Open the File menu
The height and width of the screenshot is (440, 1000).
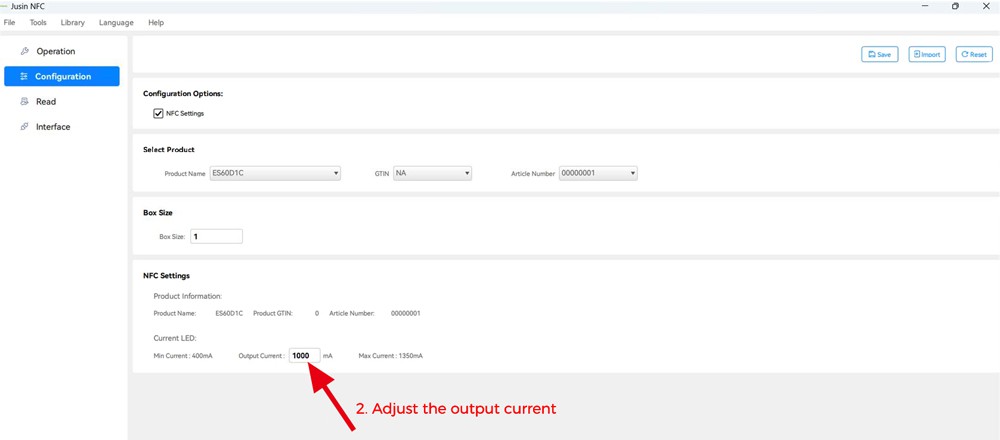click(x=10, y=22)
